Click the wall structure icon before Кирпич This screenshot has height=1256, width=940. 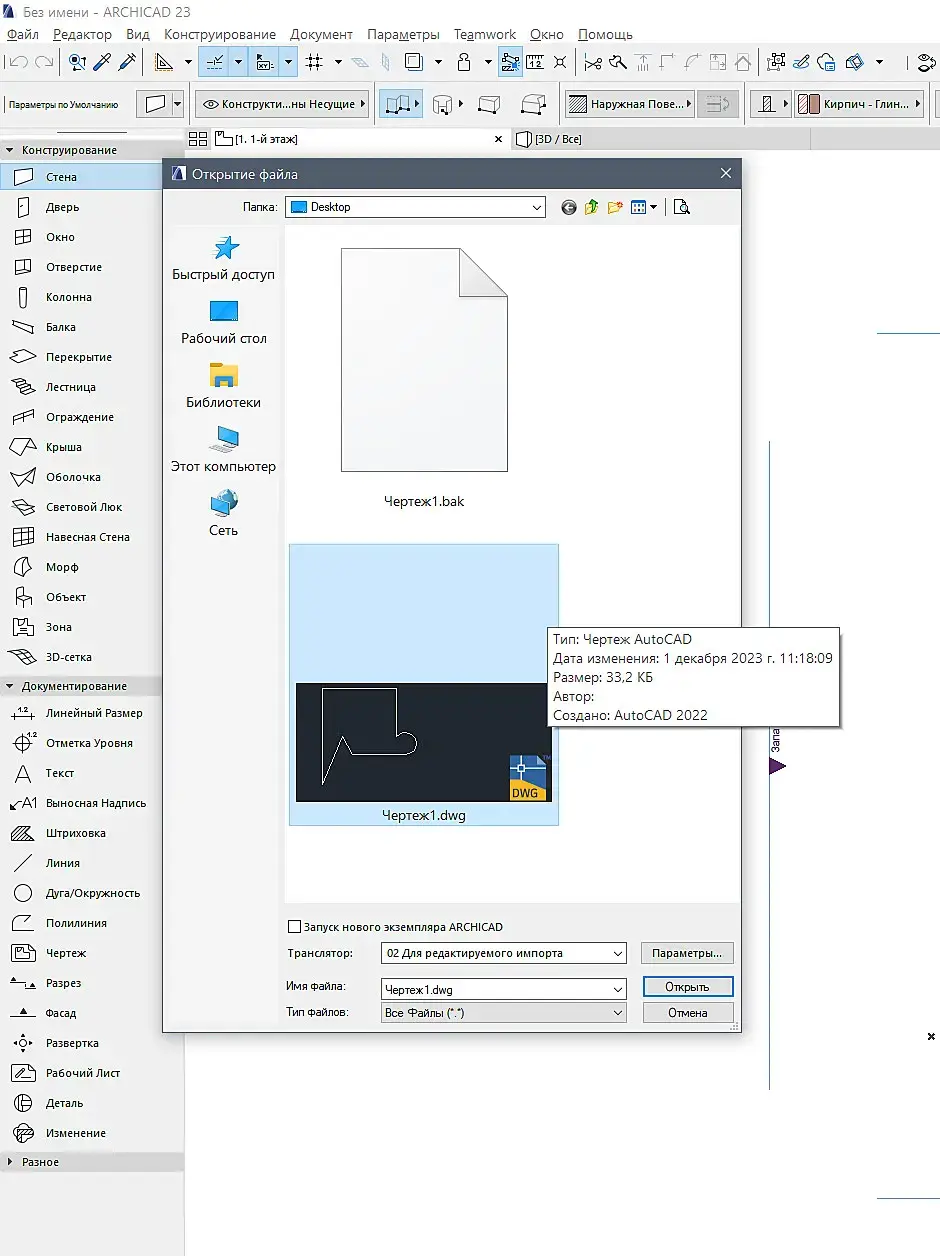(x=768, y=104)
